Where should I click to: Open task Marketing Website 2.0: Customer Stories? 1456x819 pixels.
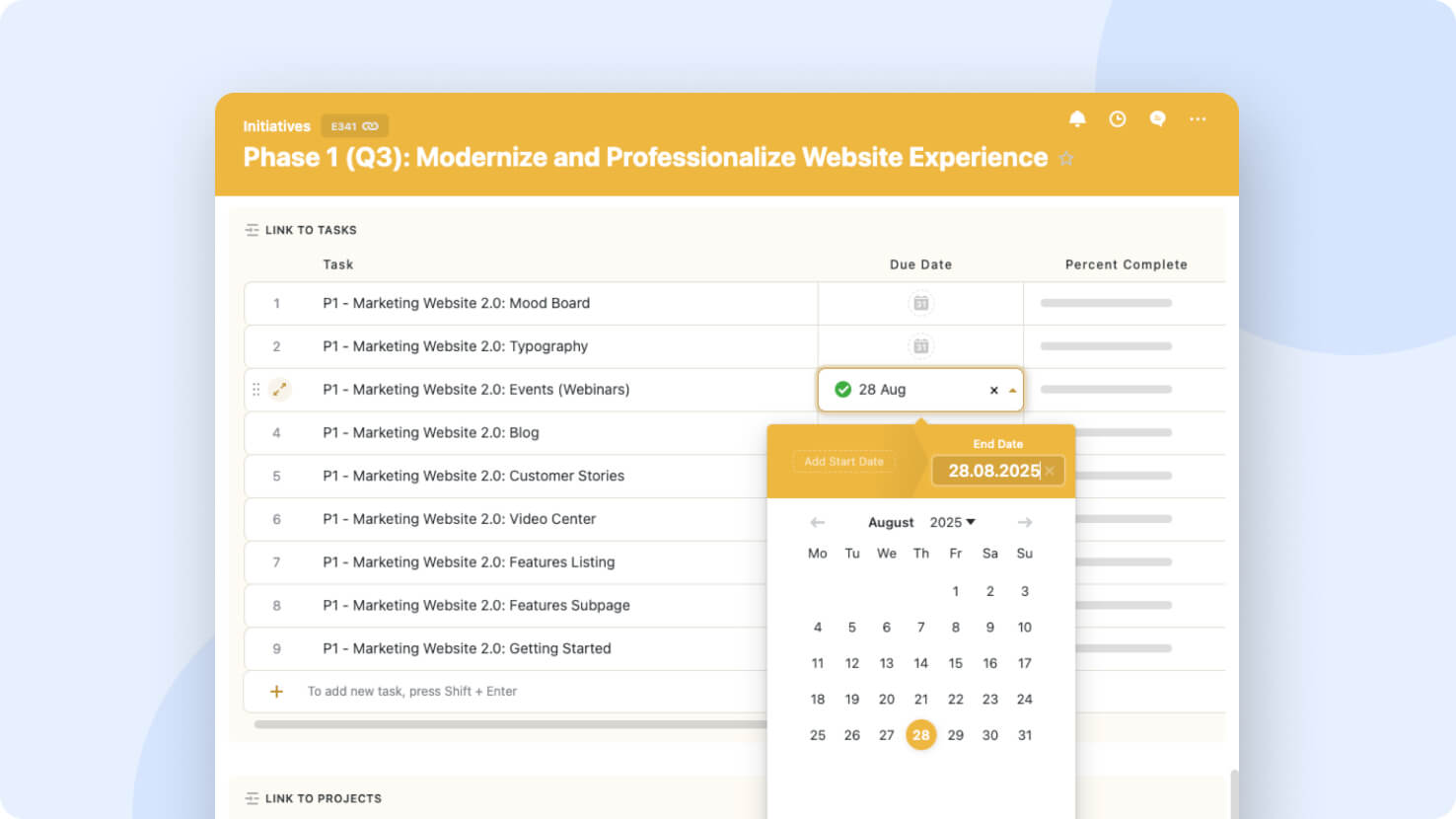[473, 476]
